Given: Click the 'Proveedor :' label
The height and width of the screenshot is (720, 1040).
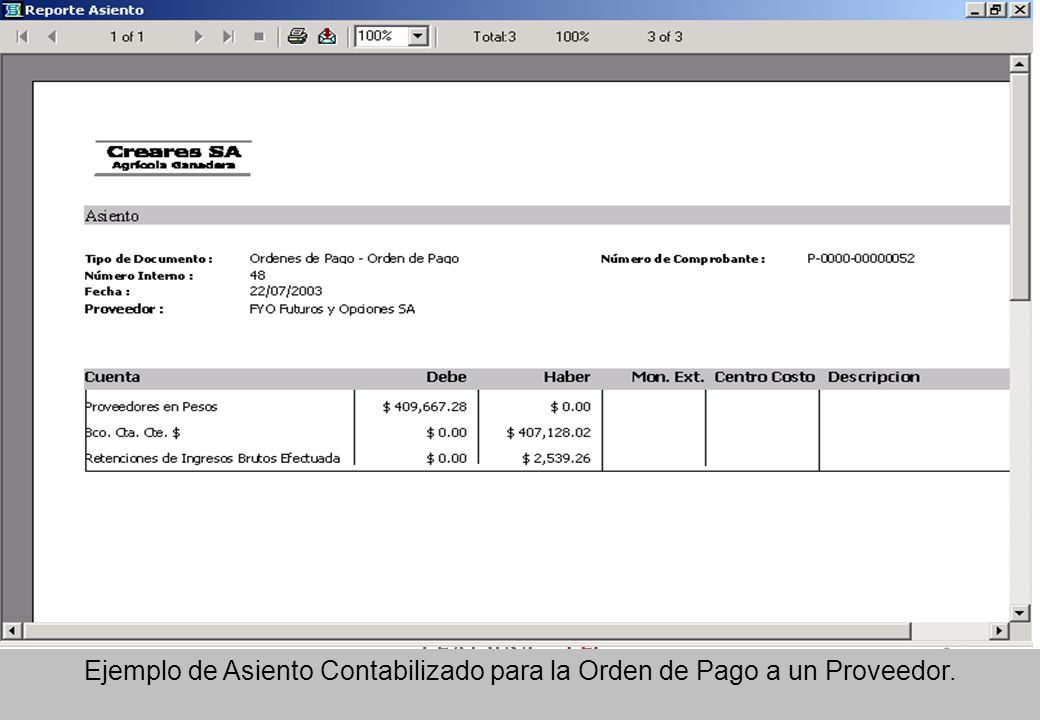Looking at the screenshot, I should click(124, 309).
